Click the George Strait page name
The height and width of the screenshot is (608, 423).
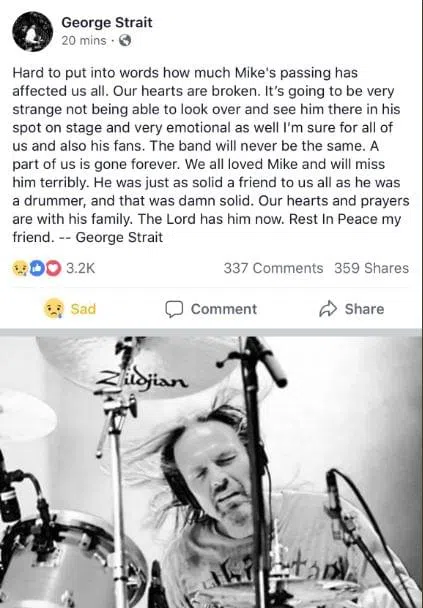pyautogui.click(x=107, y=22)
